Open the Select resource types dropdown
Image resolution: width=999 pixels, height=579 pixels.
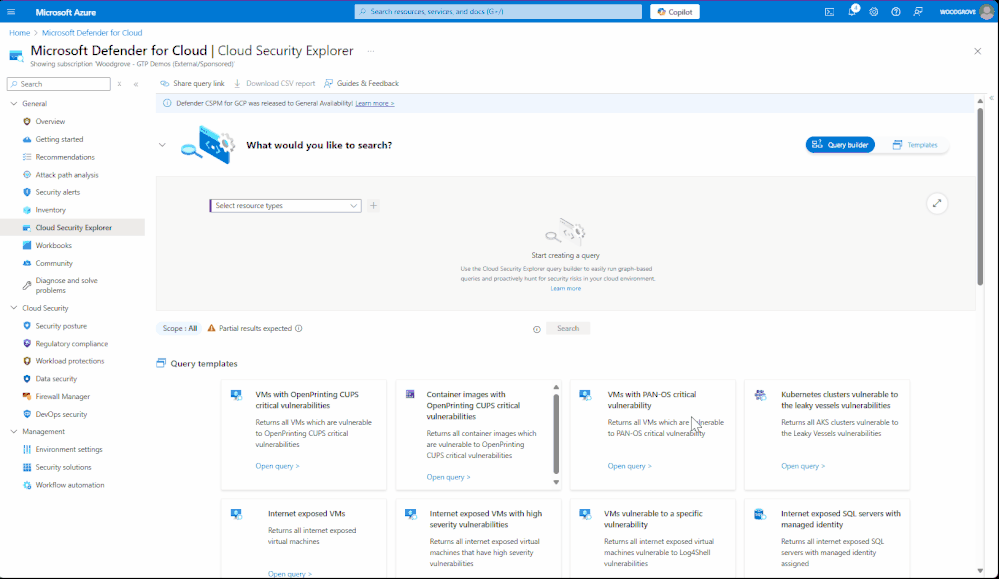point(285,206)
